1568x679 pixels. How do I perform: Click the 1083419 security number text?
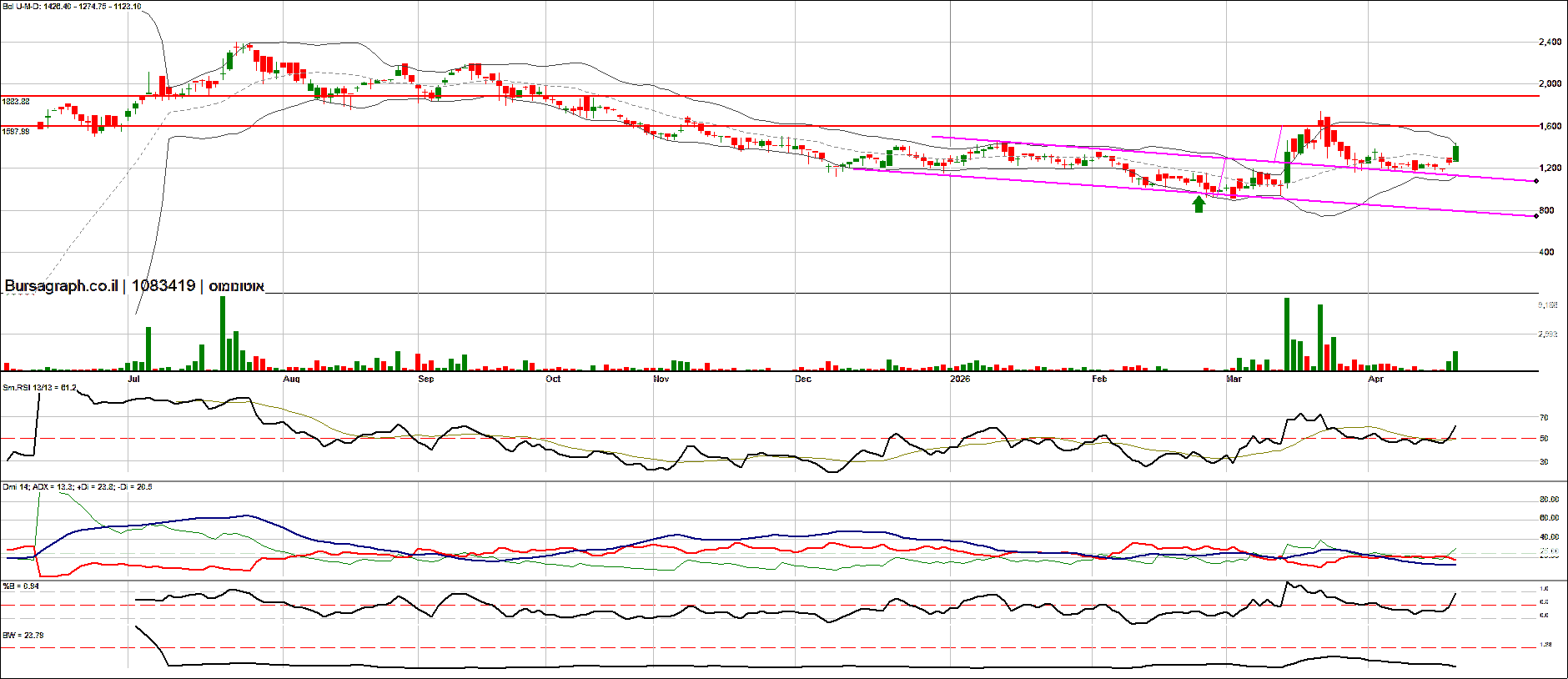(x=163, y=286)
